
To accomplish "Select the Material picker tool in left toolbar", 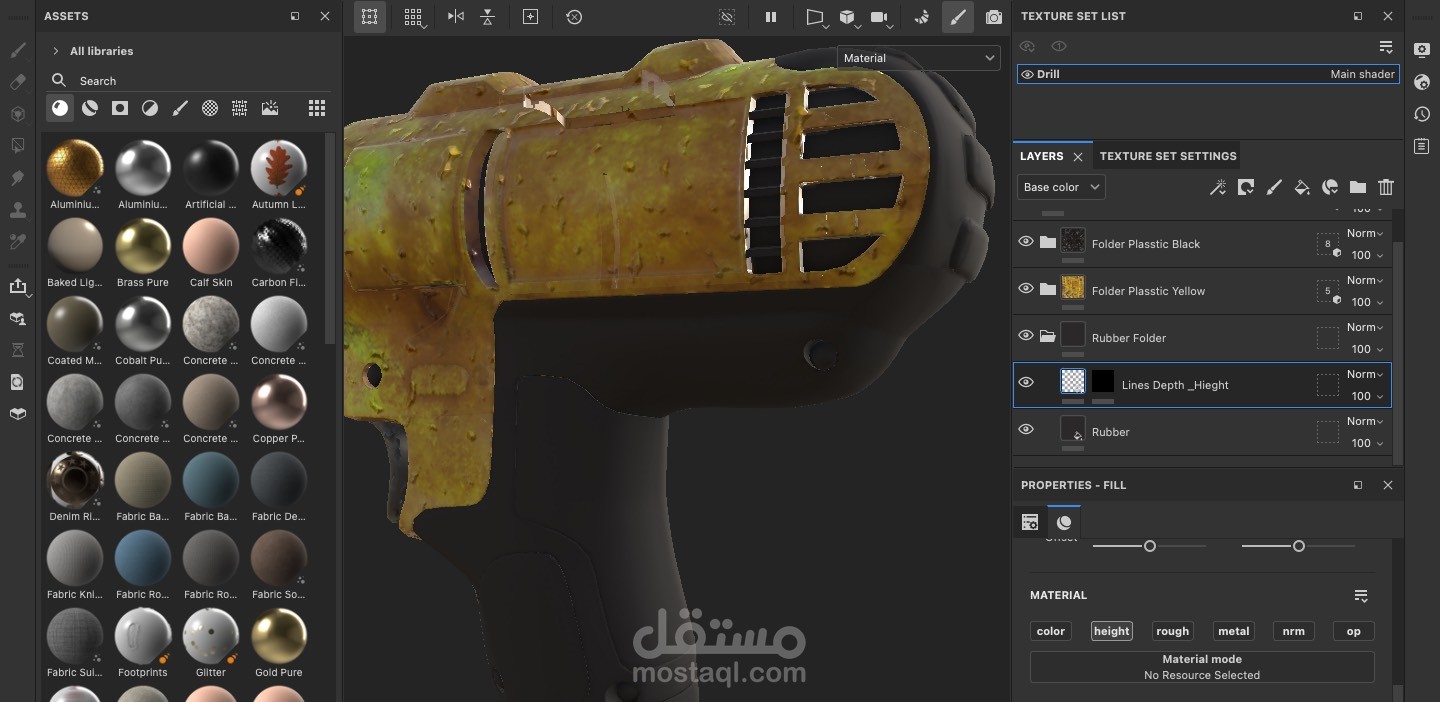I will [x=17, y=242].
